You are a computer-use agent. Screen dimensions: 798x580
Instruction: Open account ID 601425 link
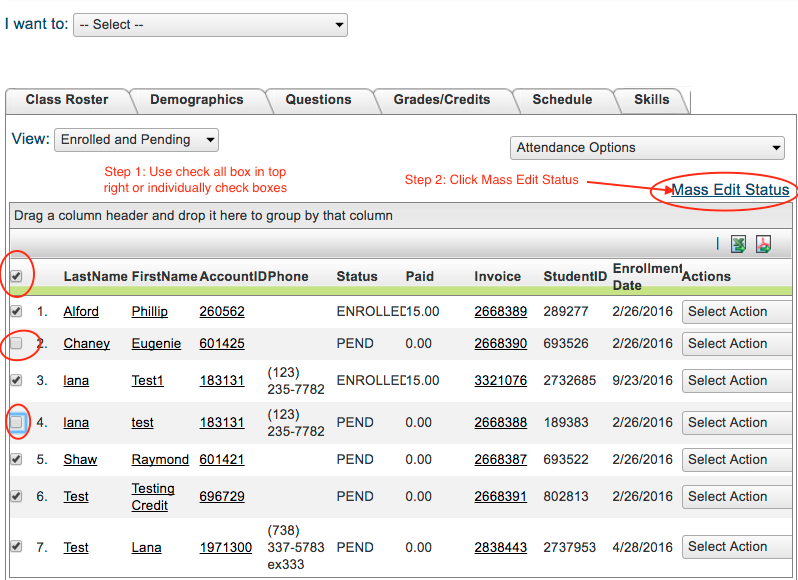(221, 344)
